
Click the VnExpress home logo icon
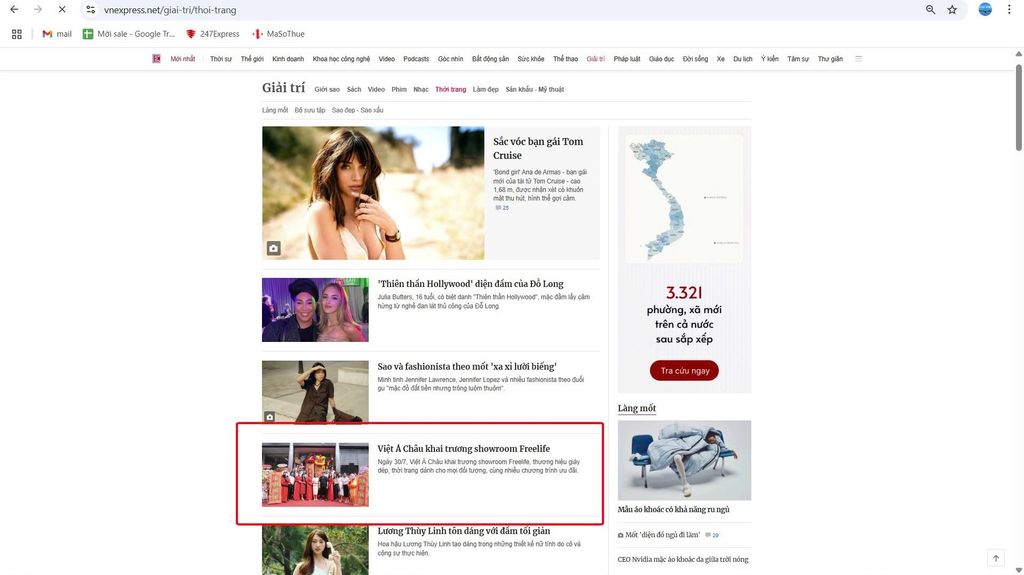[x=156, y=59]
